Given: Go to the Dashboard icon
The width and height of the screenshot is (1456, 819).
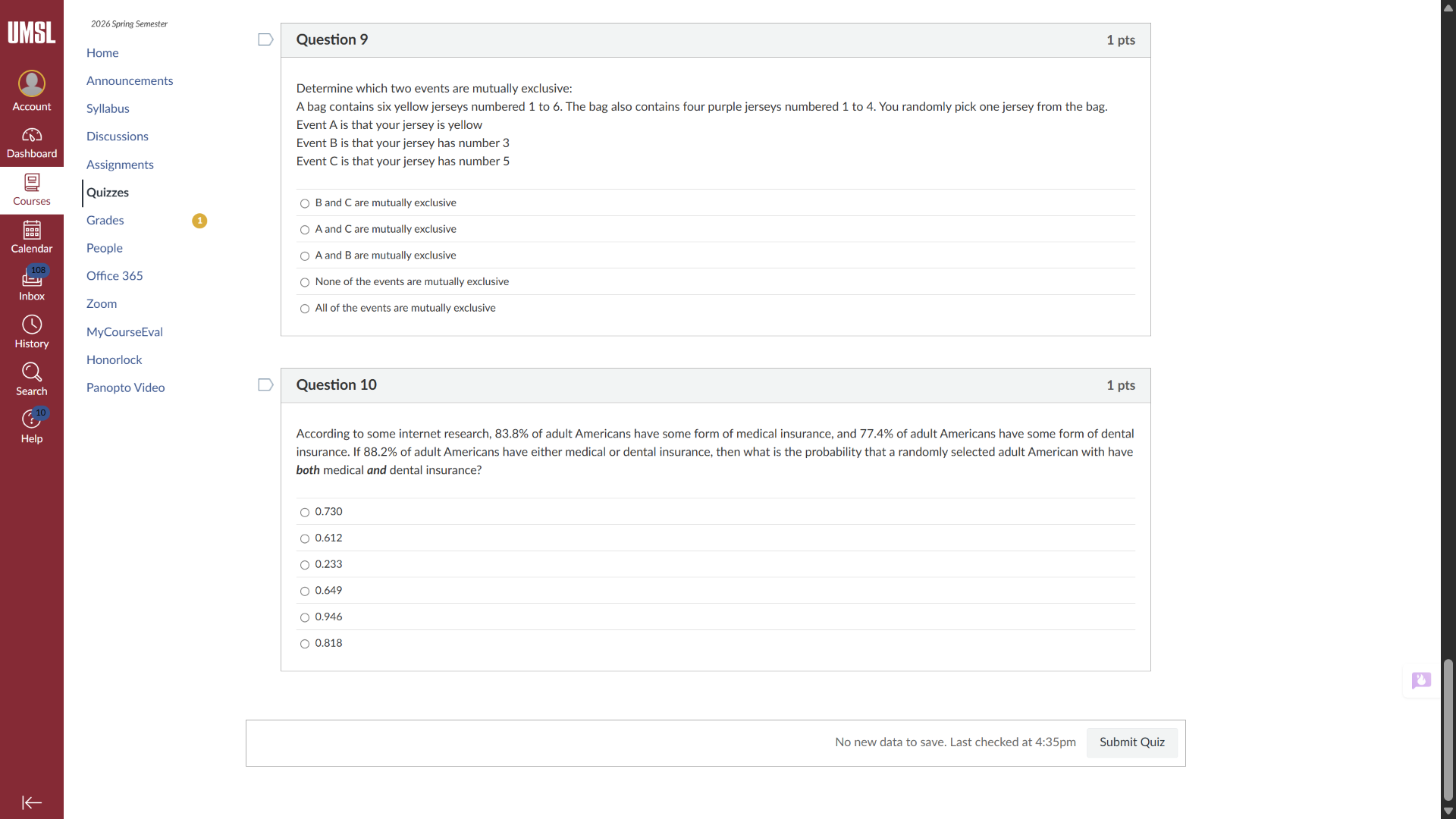Looking at the screenshot, I should (x=32, y=136).
